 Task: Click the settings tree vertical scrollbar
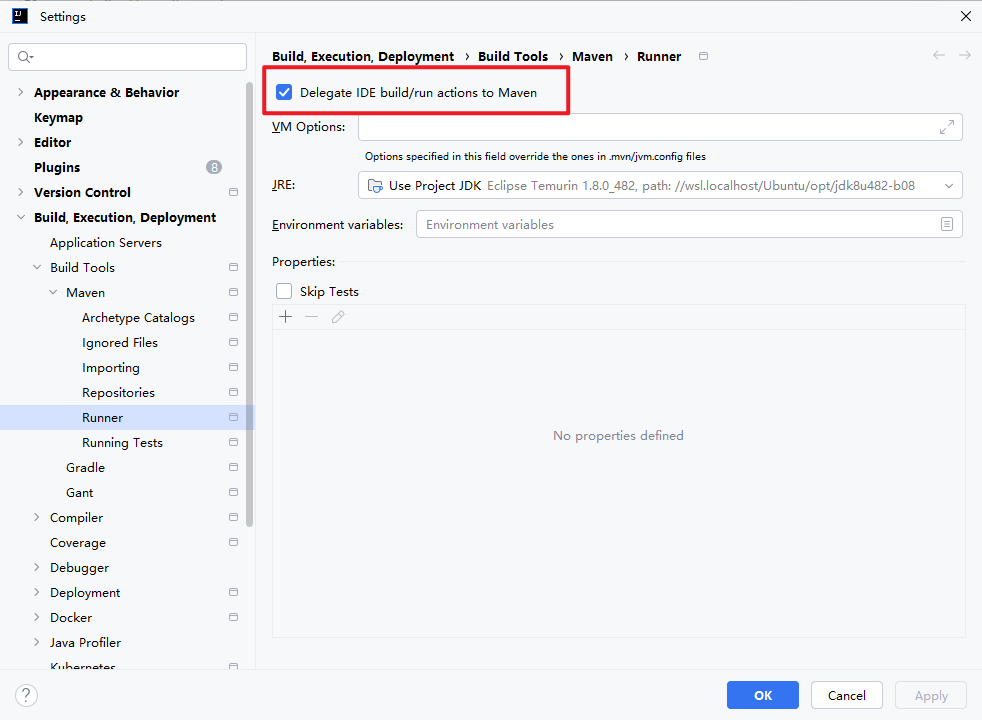pos(249,300)
